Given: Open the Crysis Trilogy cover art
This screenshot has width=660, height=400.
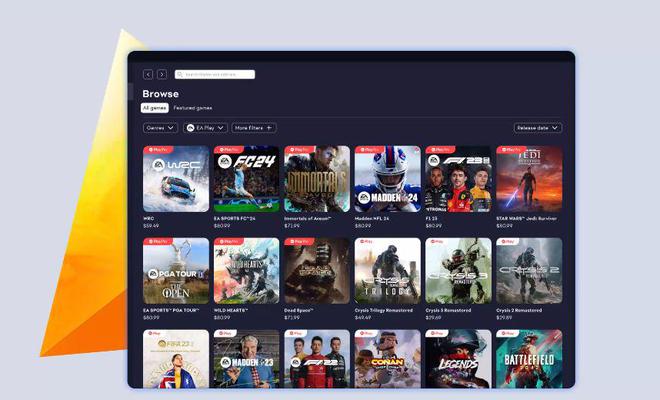Looking at the screenshot, I should [388, 271].
